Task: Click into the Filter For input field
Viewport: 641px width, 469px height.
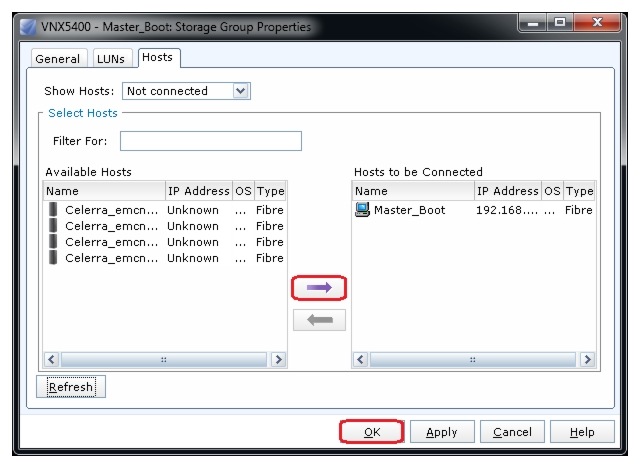Action: [x=211, y=141]
